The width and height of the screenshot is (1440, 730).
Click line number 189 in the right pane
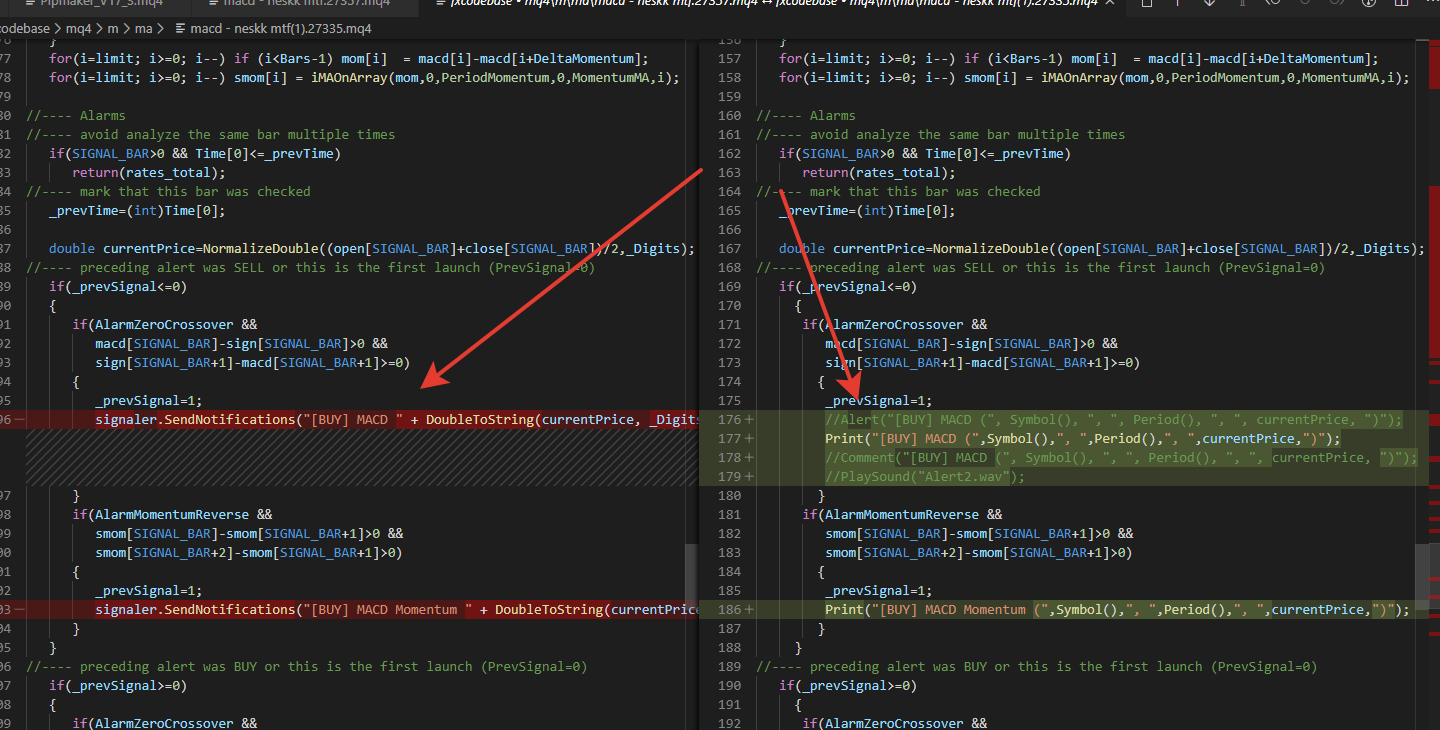coord(728,667)
